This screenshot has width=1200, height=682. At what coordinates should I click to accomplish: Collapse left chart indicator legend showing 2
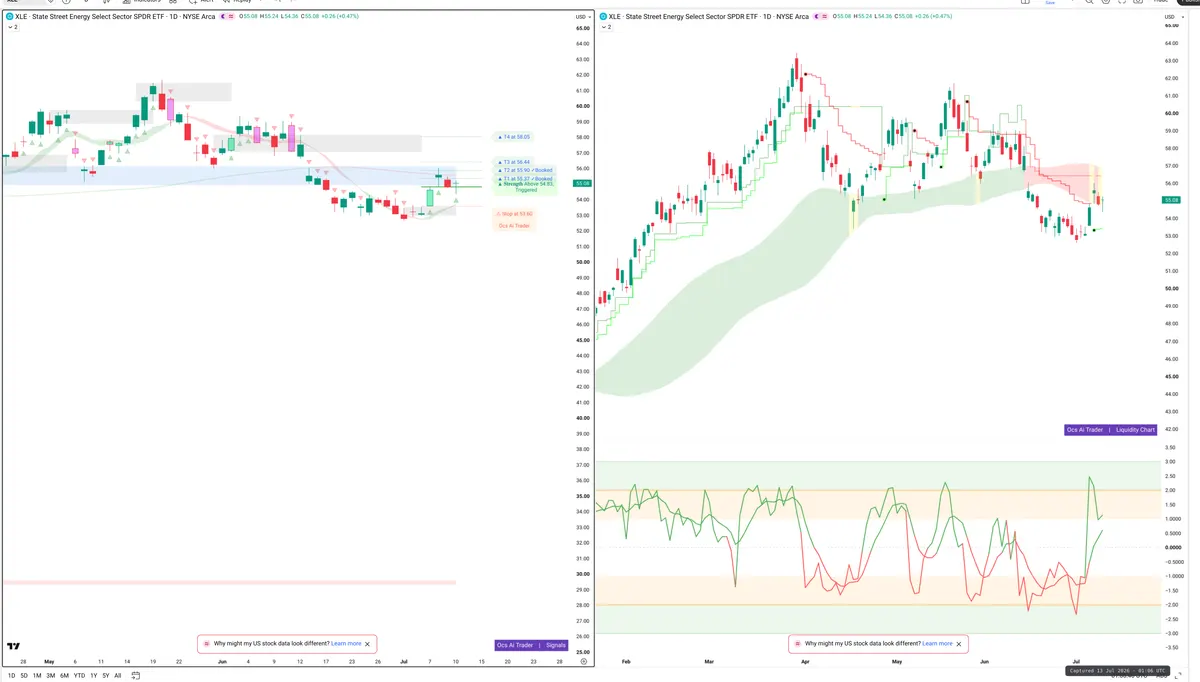pyautogui.click(x=12, y=27)
